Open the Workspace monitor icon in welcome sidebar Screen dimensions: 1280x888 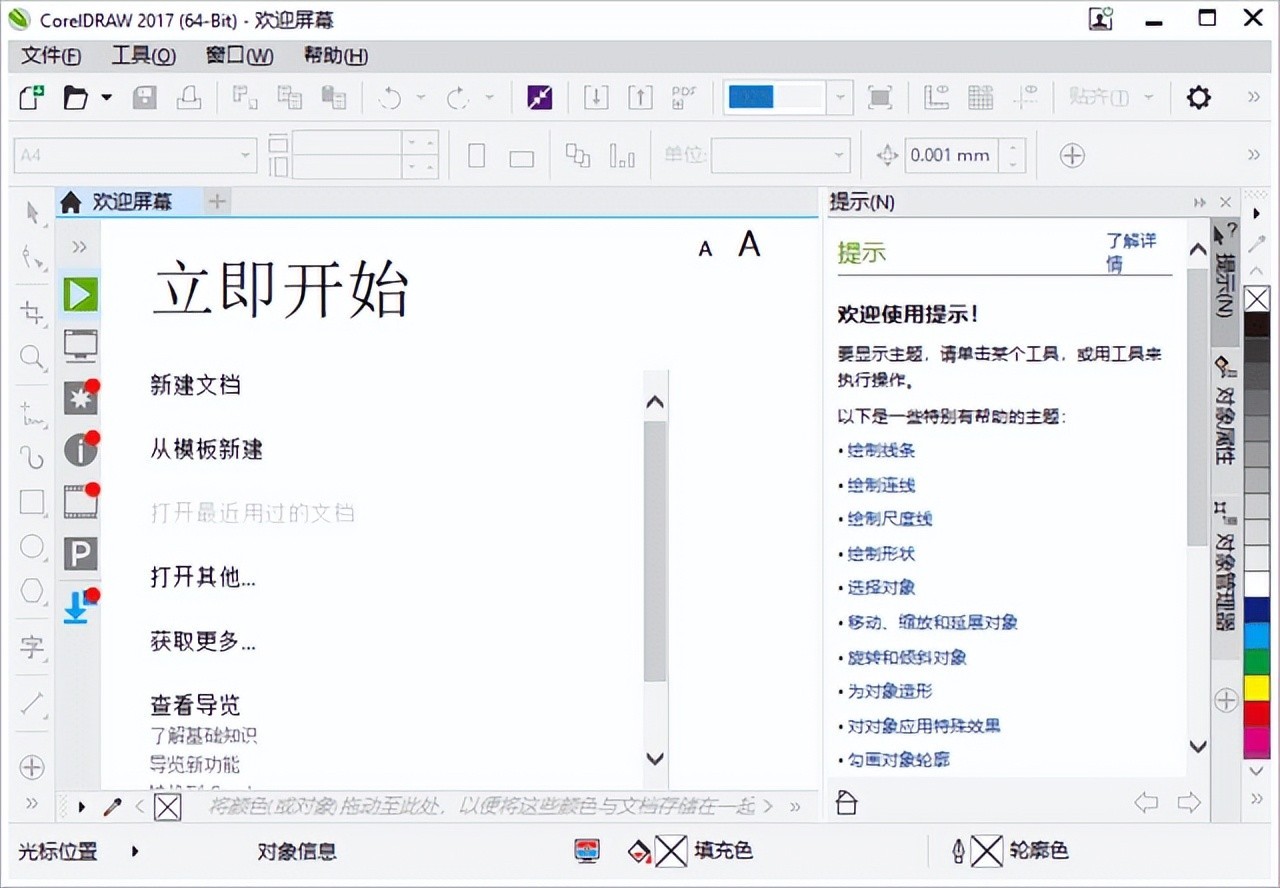(x=80, y=345)
